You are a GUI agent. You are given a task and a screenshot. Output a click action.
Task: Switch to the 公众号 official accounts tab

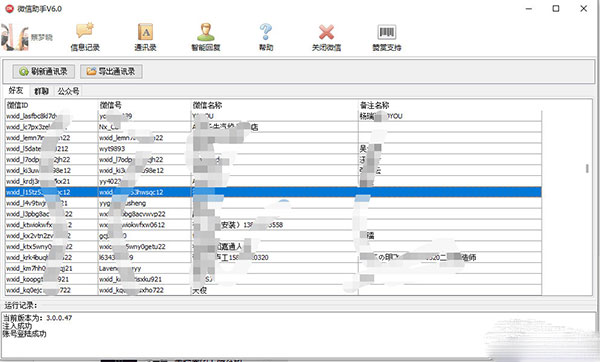pyautogui.click(x=68, y=91)
